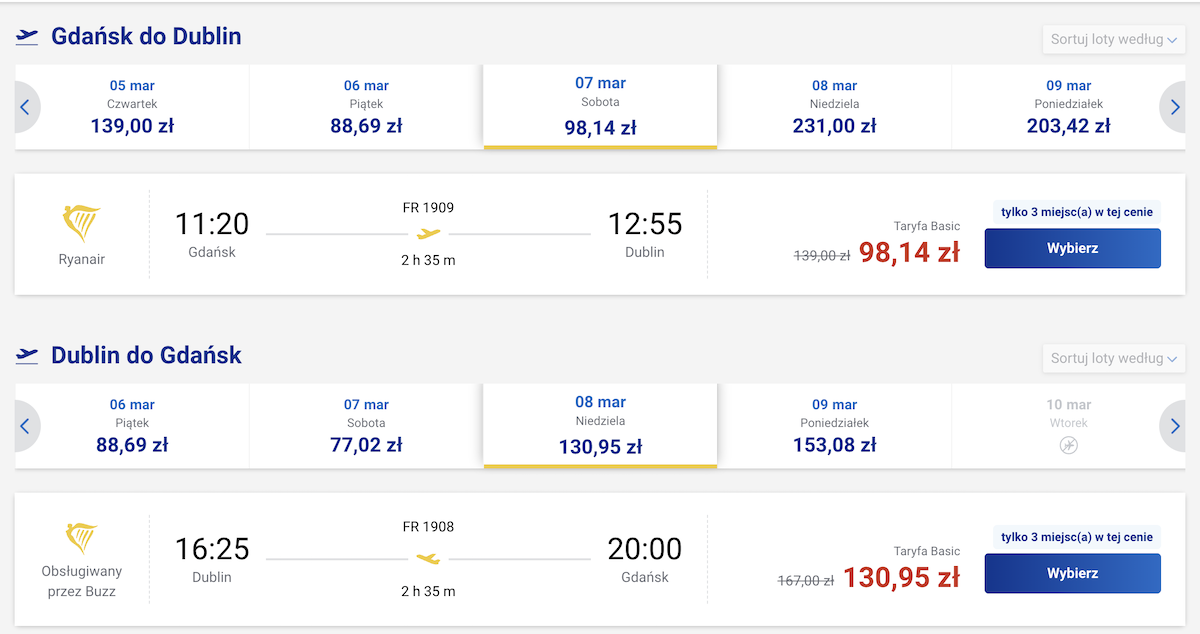Click Wybierz for the 130,95 zł flight
The image size is (1200, 634).
click(x=1072, y=573)
